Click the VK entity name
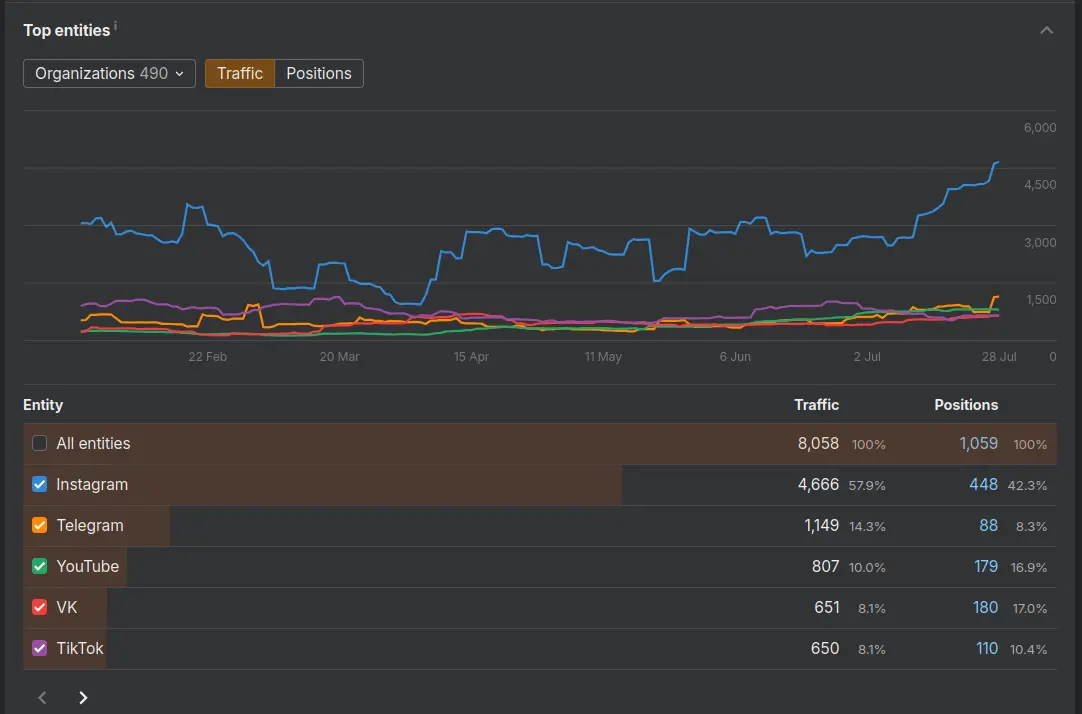1082x714 pixels. tap(67, 607)
